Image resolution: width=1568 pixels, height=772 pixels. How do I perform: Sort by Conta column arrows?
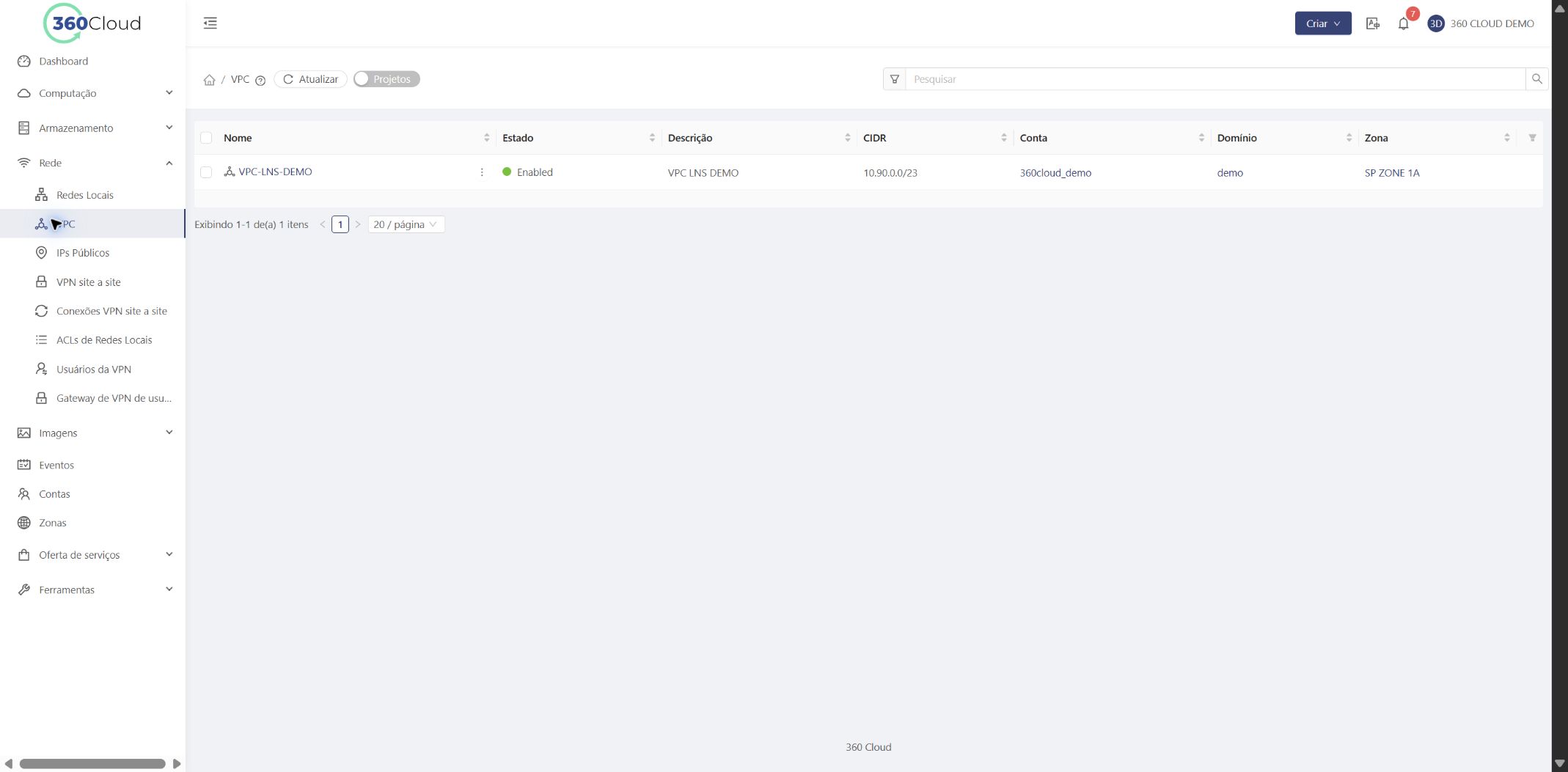click(x=1201, y=138)
